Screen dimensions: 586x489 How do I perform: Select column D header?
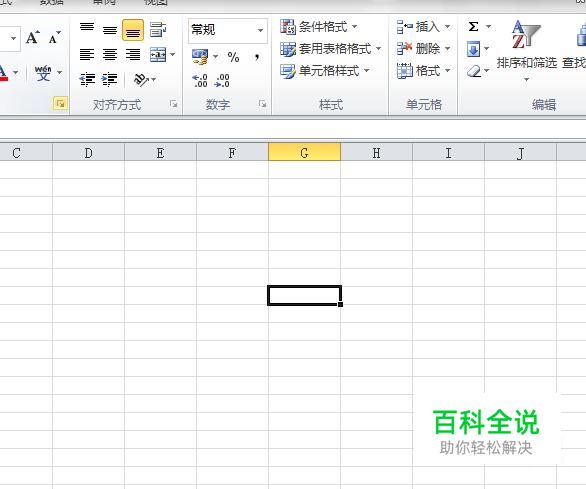pyautogui.click(x=89, y=153)
